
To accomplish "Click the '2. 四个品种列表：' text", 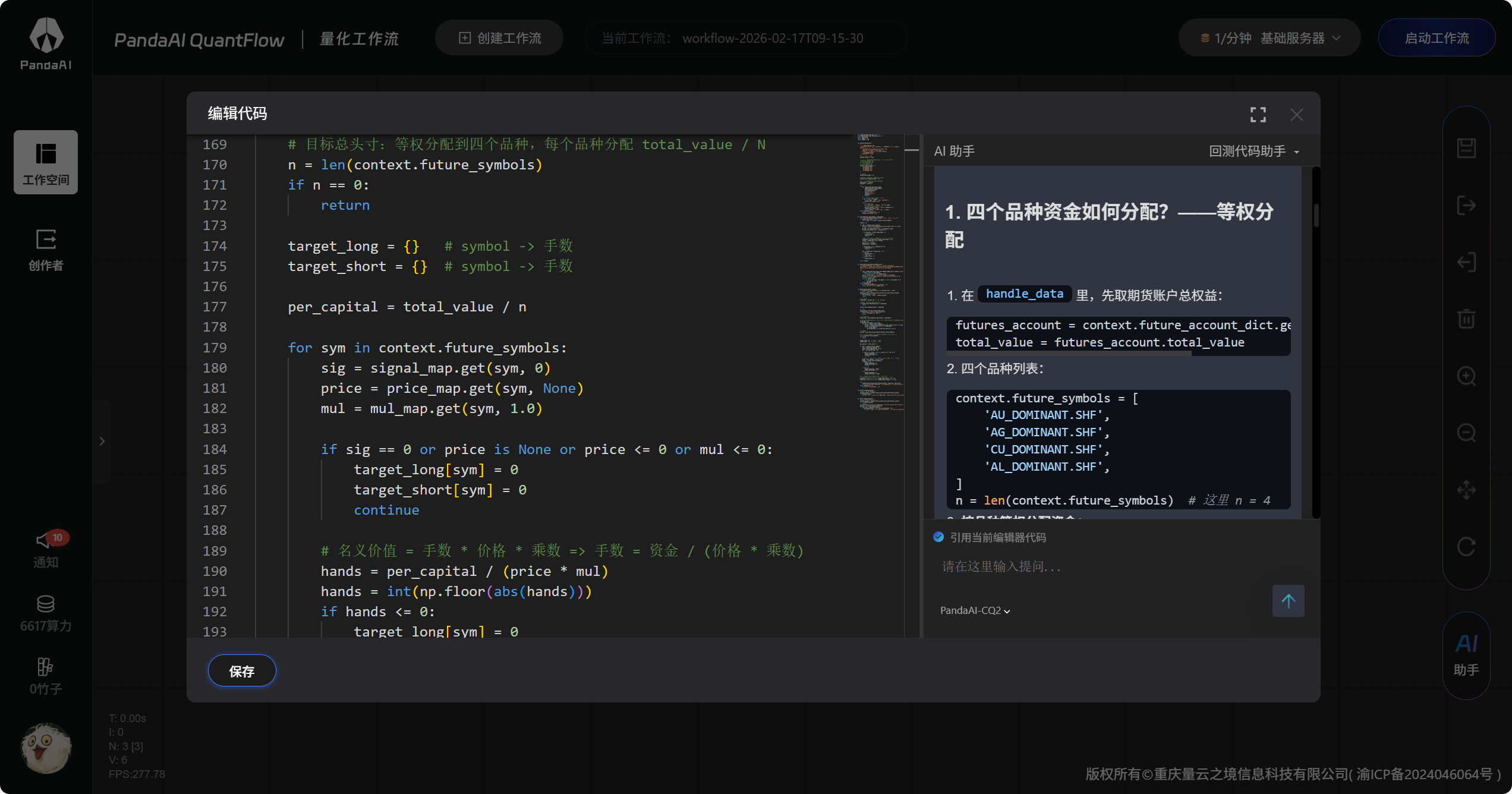I will [995, 368].
